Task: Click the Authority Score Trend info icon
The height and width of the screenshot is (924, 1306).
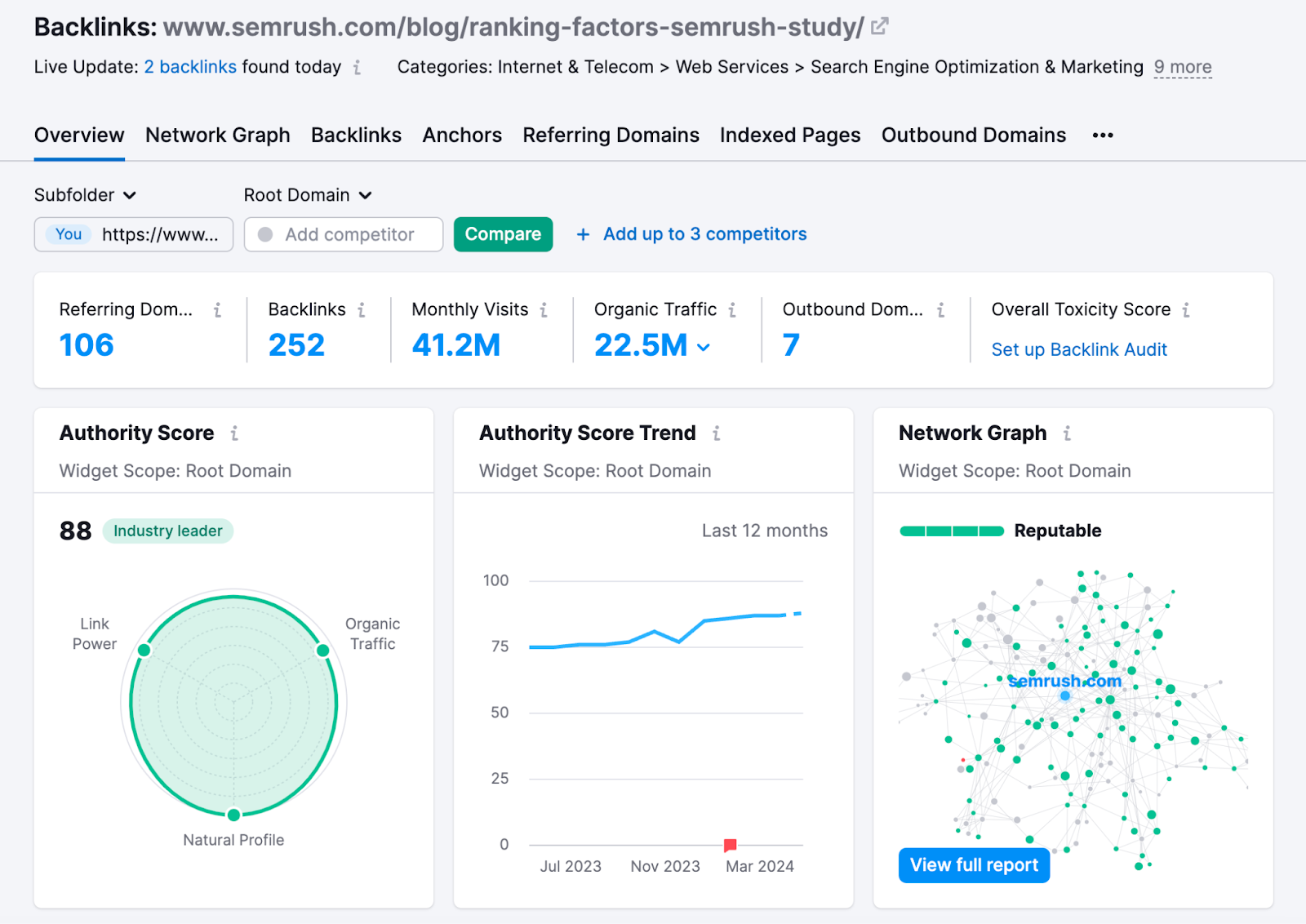Action: (x=717, y=433)
